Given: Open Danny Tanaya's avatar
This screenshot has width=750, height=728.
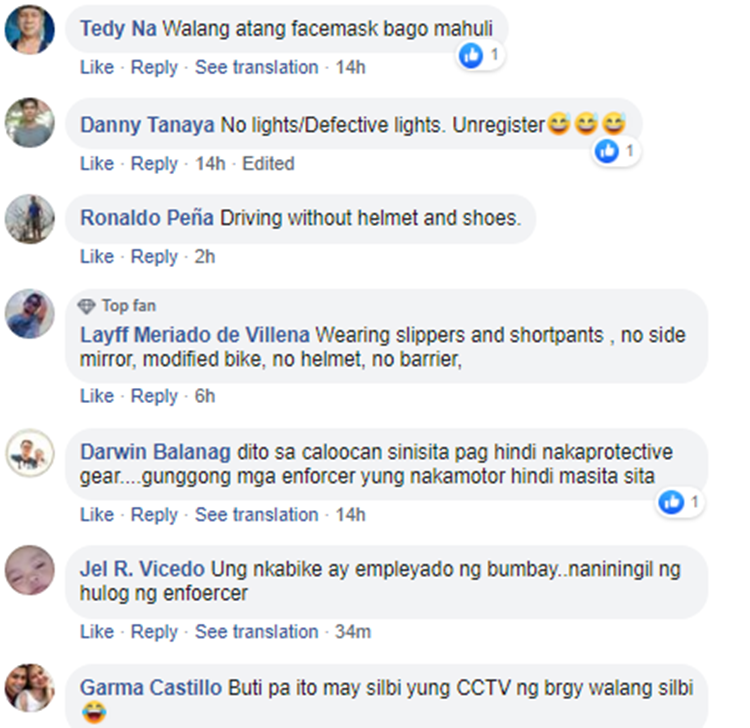Looking at the screenshot, I should coord(30,123).
